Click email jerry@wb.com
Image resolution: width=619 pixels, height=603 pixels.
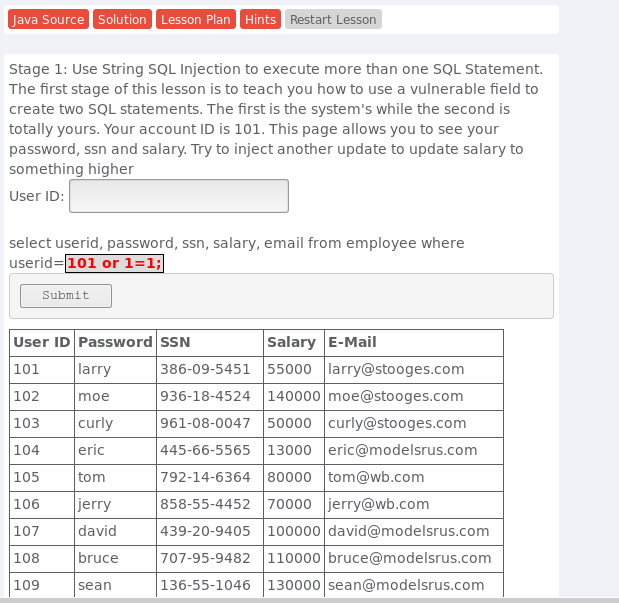tap(414, 504)
